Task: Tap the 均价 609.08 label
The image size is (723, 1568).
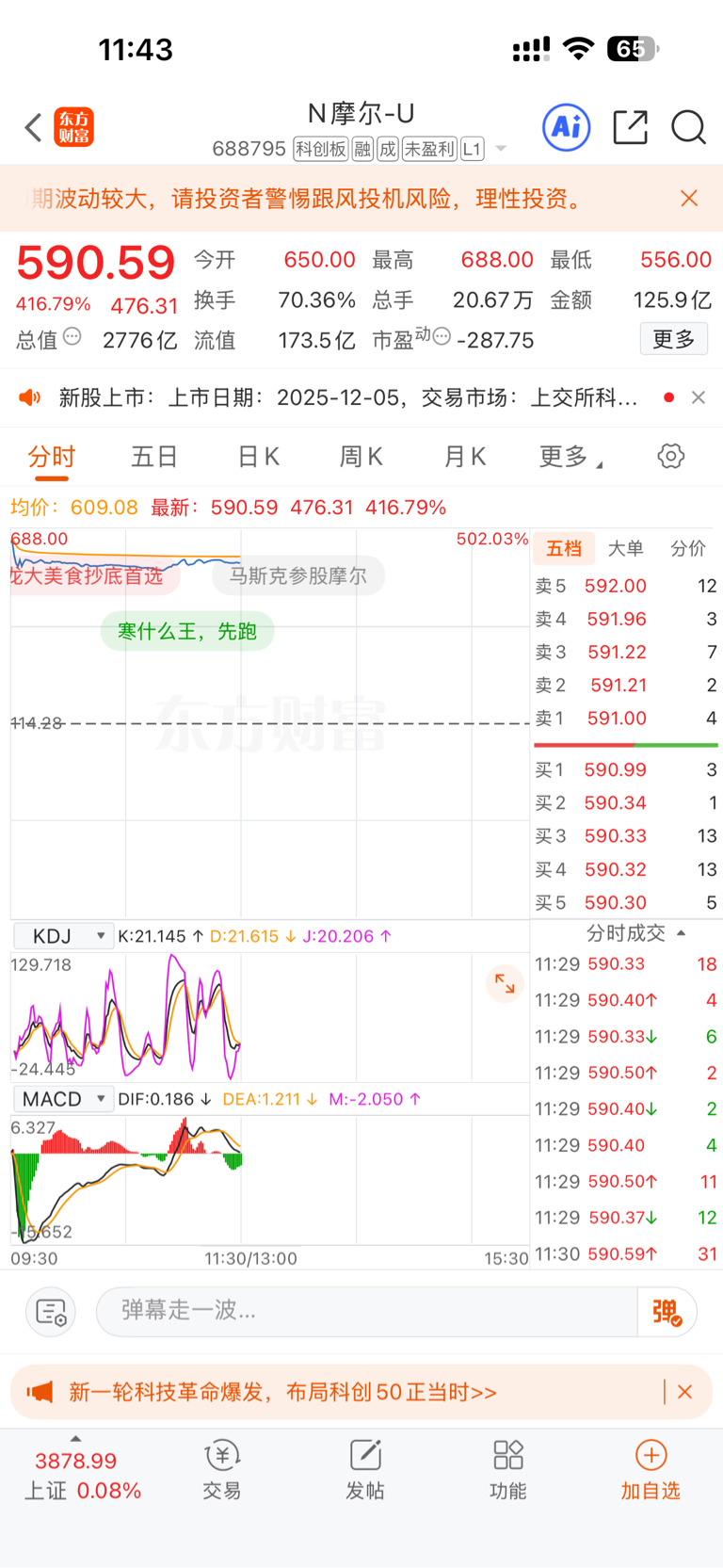Action: (74, 508)
